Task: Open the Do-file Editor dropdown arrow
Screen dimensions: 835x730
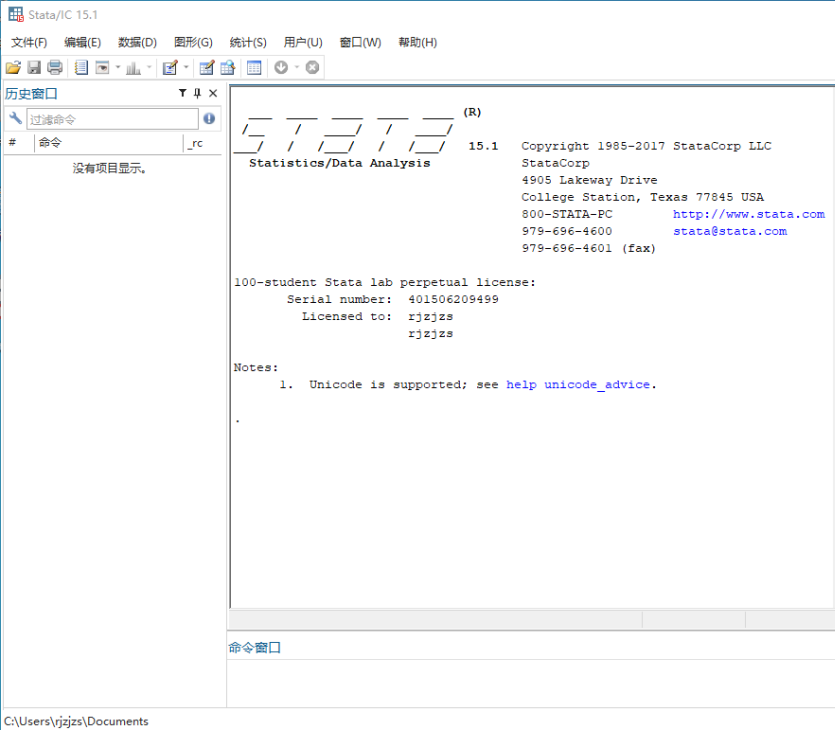Action: click(x=185, y=67)
